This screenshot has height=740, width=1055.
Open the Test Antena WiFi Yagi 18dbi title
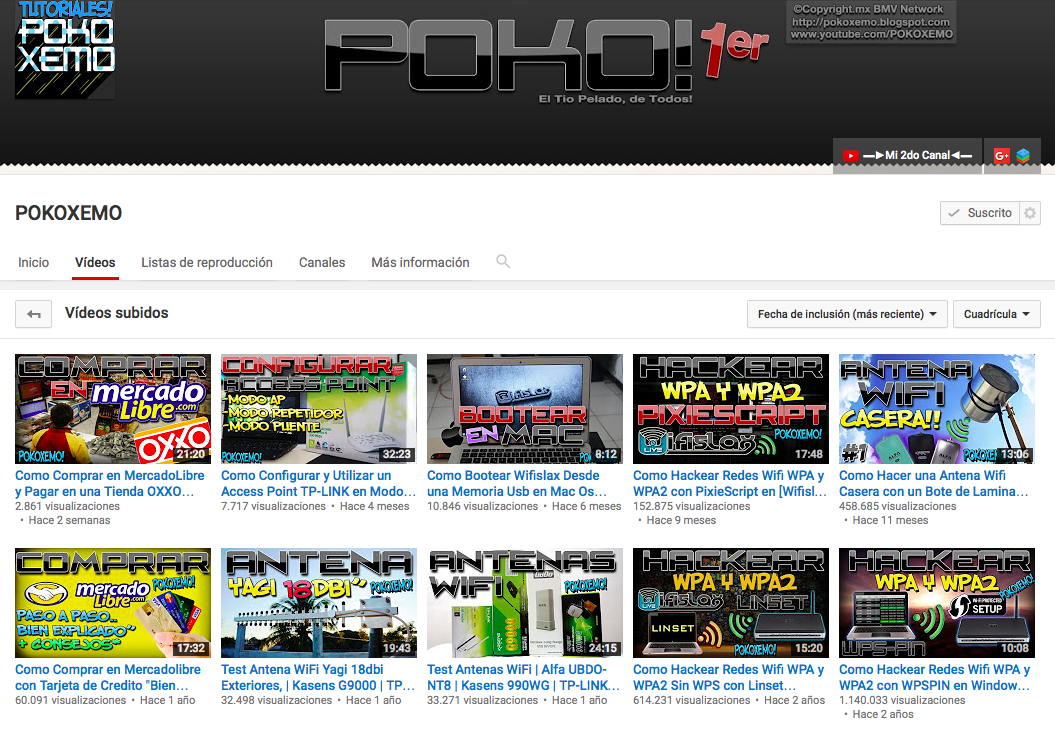tap(318, 677)
